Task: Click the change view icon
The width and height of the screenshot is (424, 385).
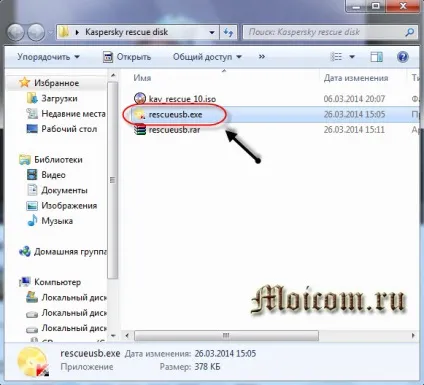Action: pos(336,57)
